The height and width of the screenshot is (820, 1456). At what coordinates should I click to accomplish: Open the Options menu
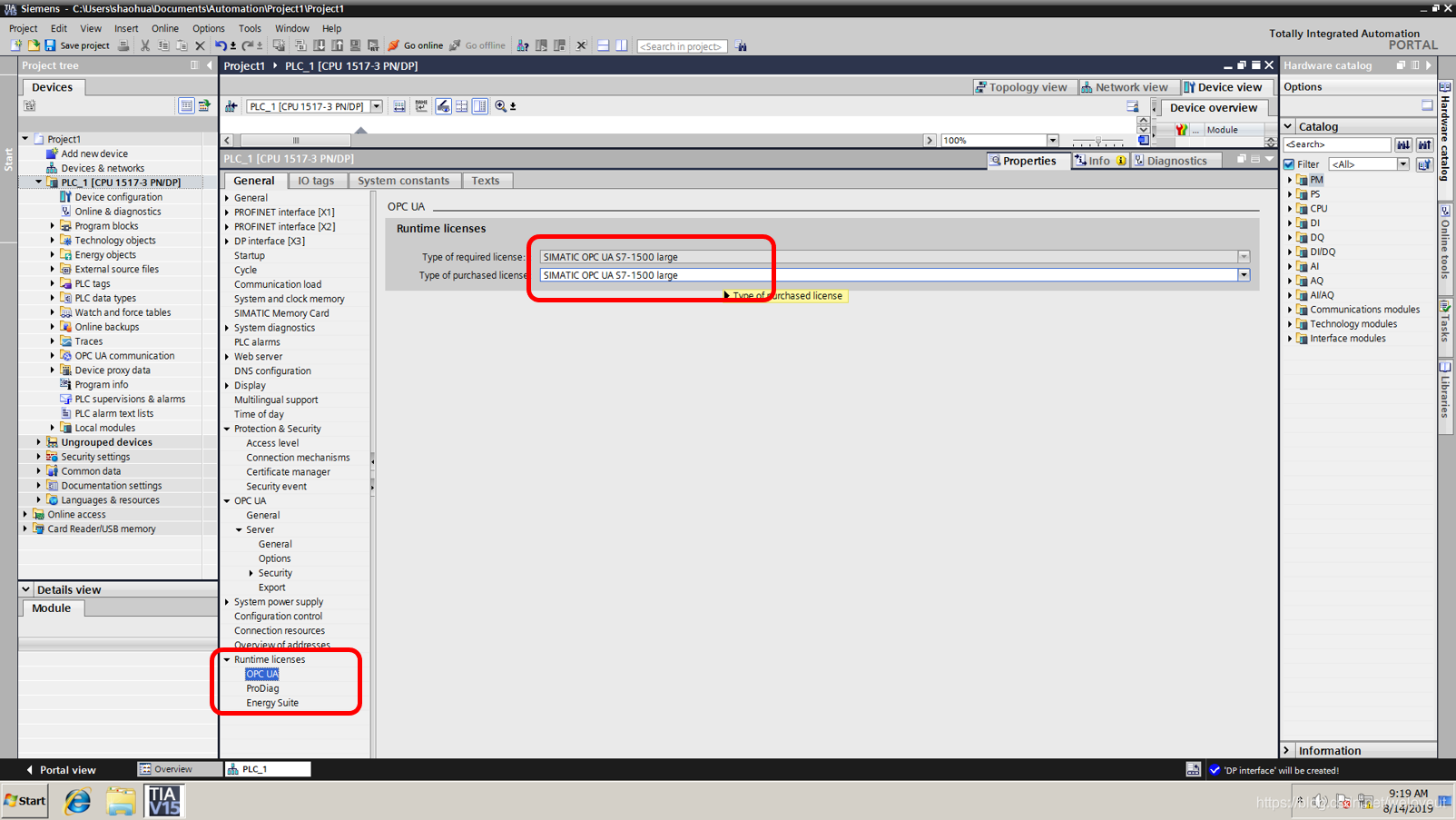click(x=208, y=28)
